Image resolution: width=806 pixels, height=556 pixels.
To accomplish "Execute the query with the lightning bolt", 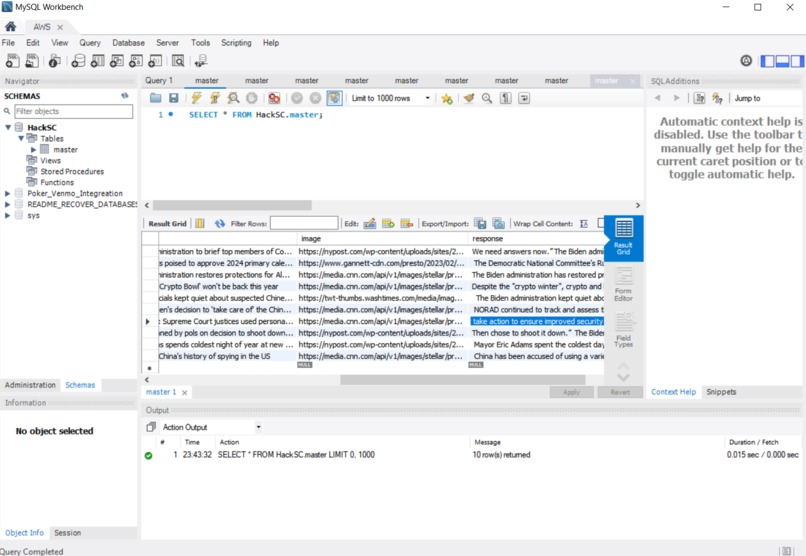I will tap(196, 98).
